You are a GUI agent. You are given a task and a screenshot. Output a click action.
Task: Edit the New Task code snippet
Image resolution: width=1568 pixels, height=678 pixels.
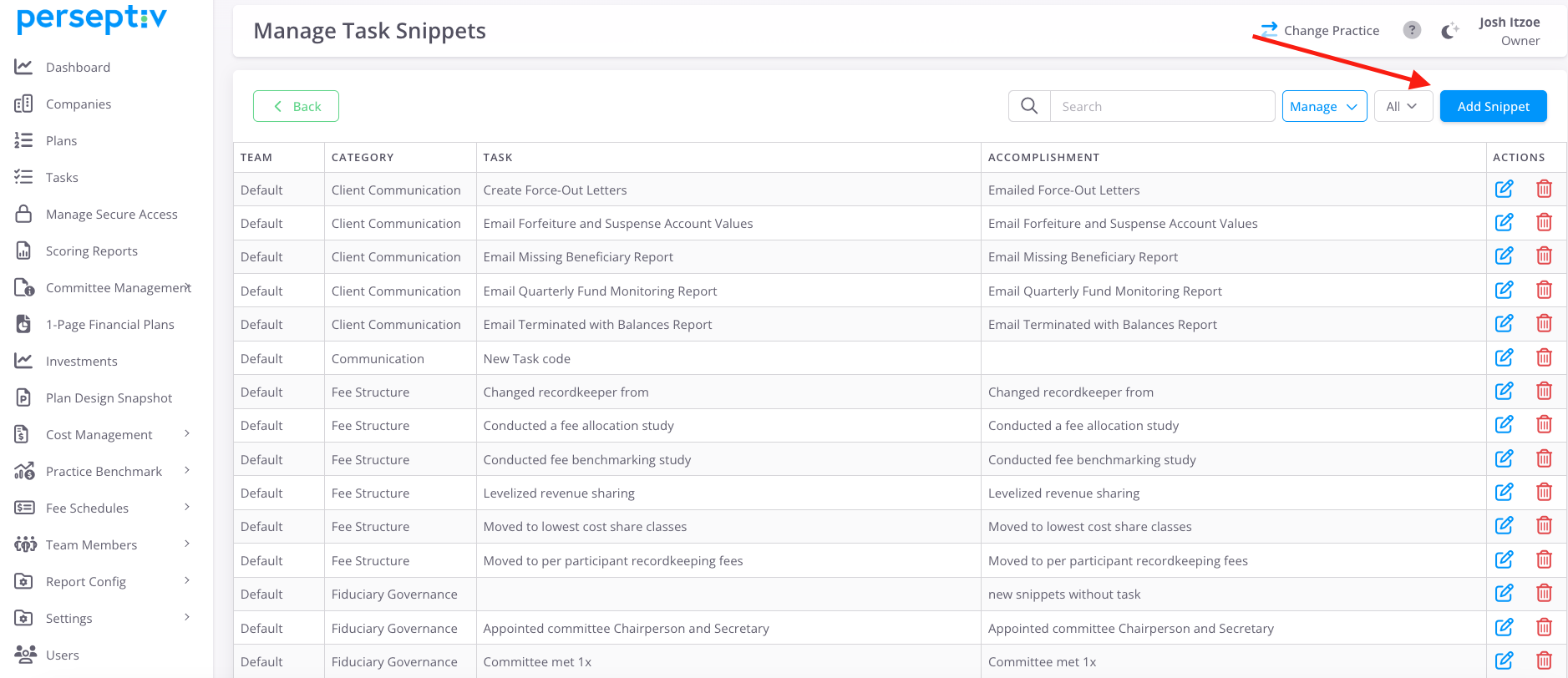[1504, 358]
